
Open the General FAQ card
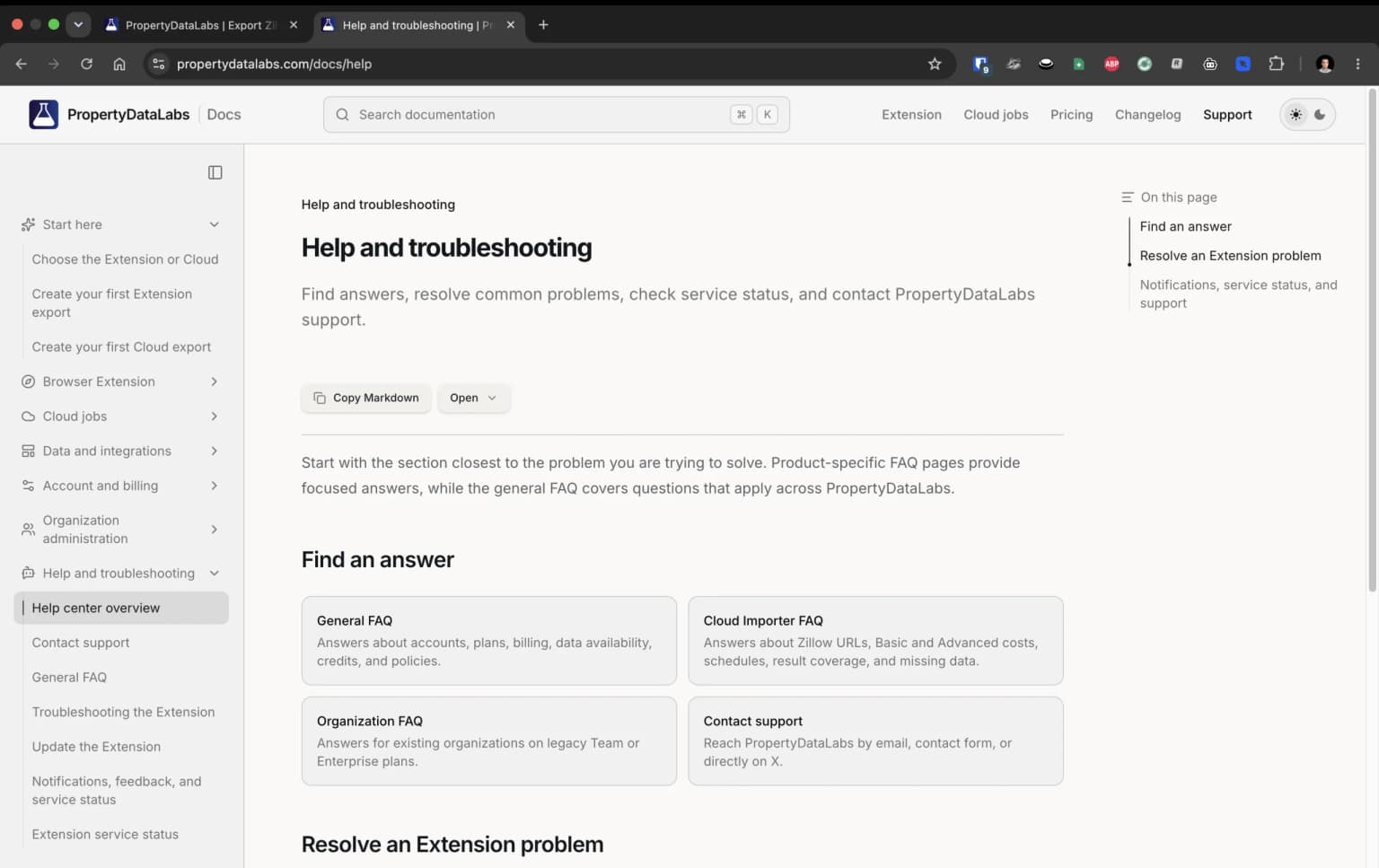pyautogui.click(x=489, y=641)
